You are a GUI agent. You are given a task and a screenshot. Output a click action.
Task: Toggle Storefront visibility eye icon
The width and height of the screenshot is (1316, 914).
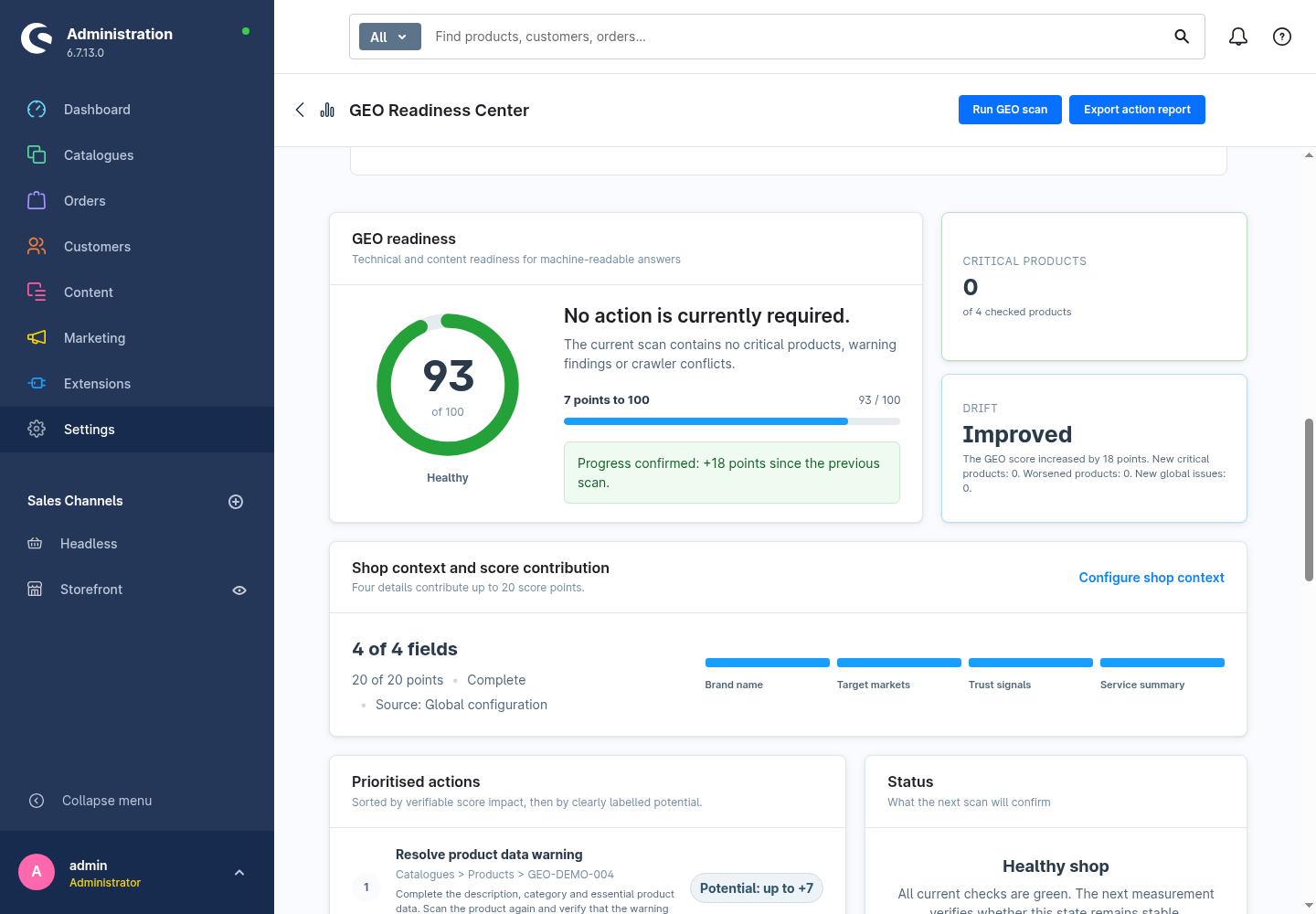click(239, 590)
